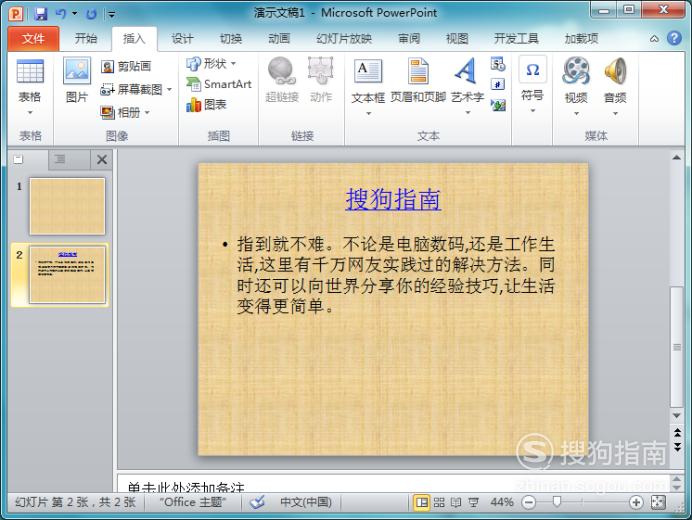The height and width of the screenshot is (520, 692).
Task: Minimize the ribbon with the caret icon
Action: 654,39
